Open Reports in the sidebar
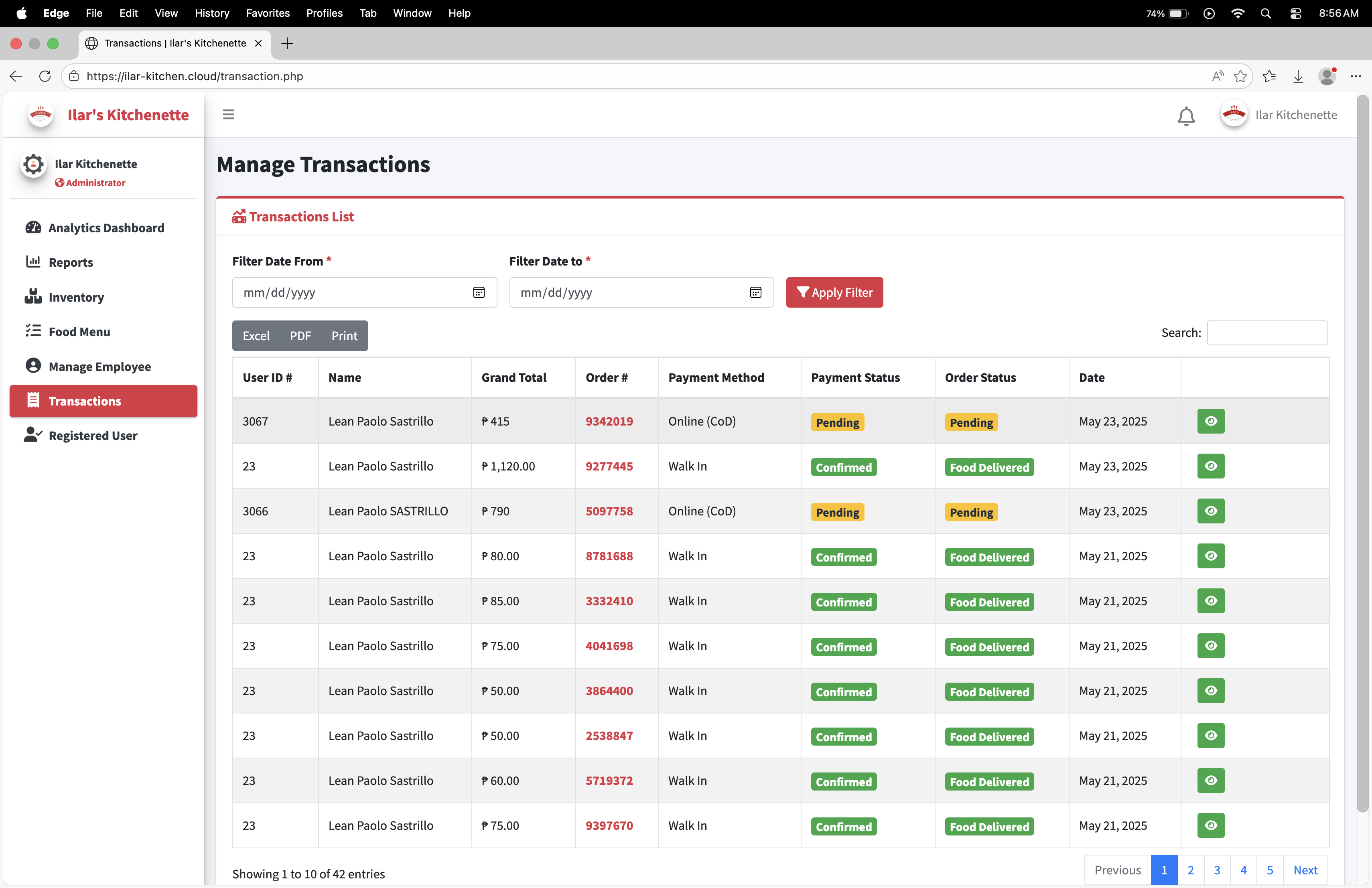This screenshot has height=888, width=1372. click(x=70, y=263)
